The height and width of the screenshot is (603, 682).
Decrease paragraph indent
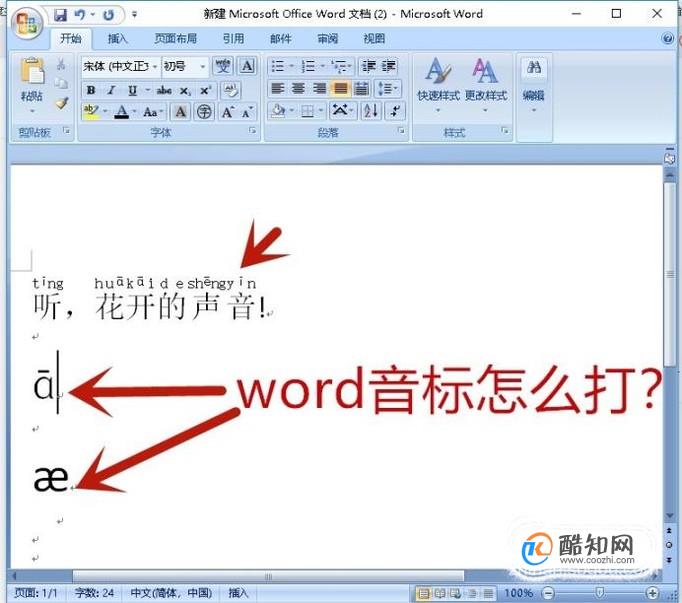pyautogui.click(x=369, y=66)
